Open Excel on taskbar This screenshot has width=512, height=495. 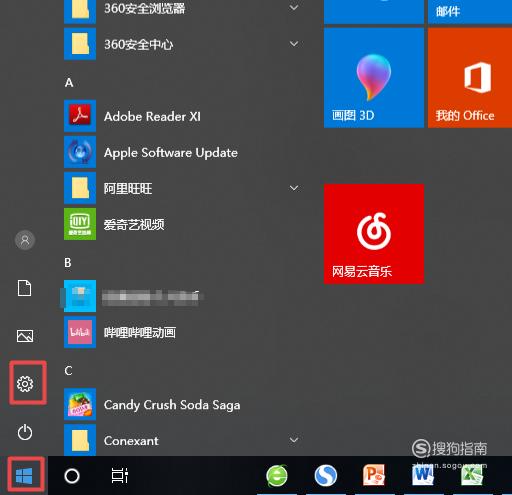tap(472, 476)
